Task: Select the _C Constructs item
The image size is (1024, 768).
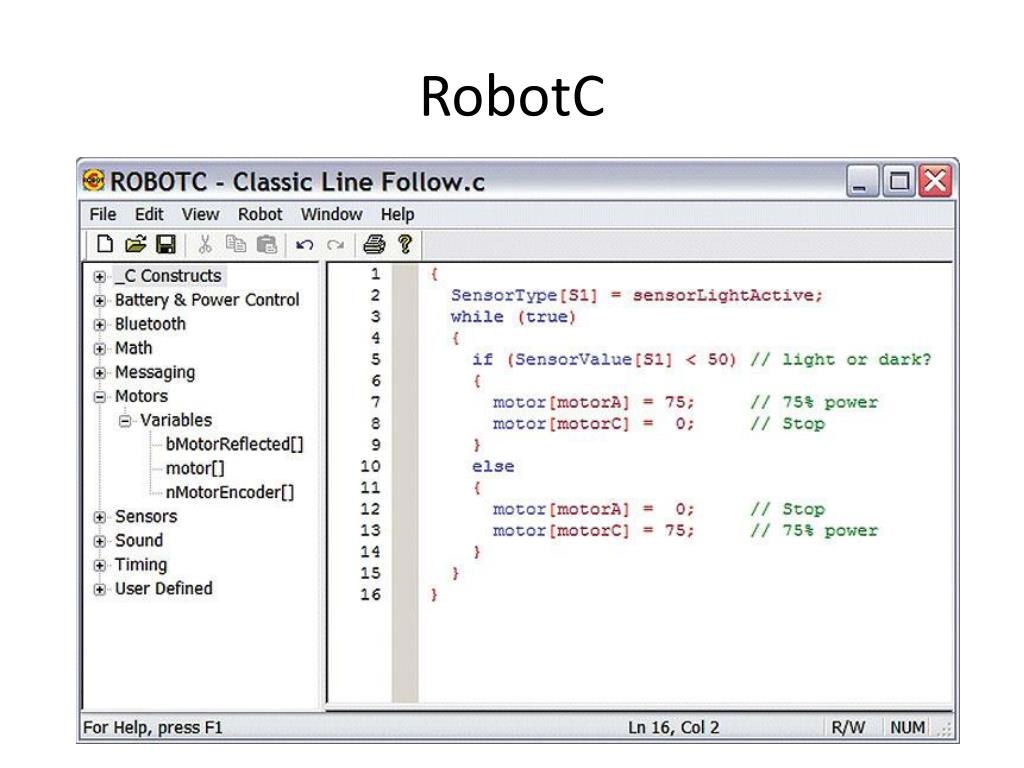Action: click(168, 276)
